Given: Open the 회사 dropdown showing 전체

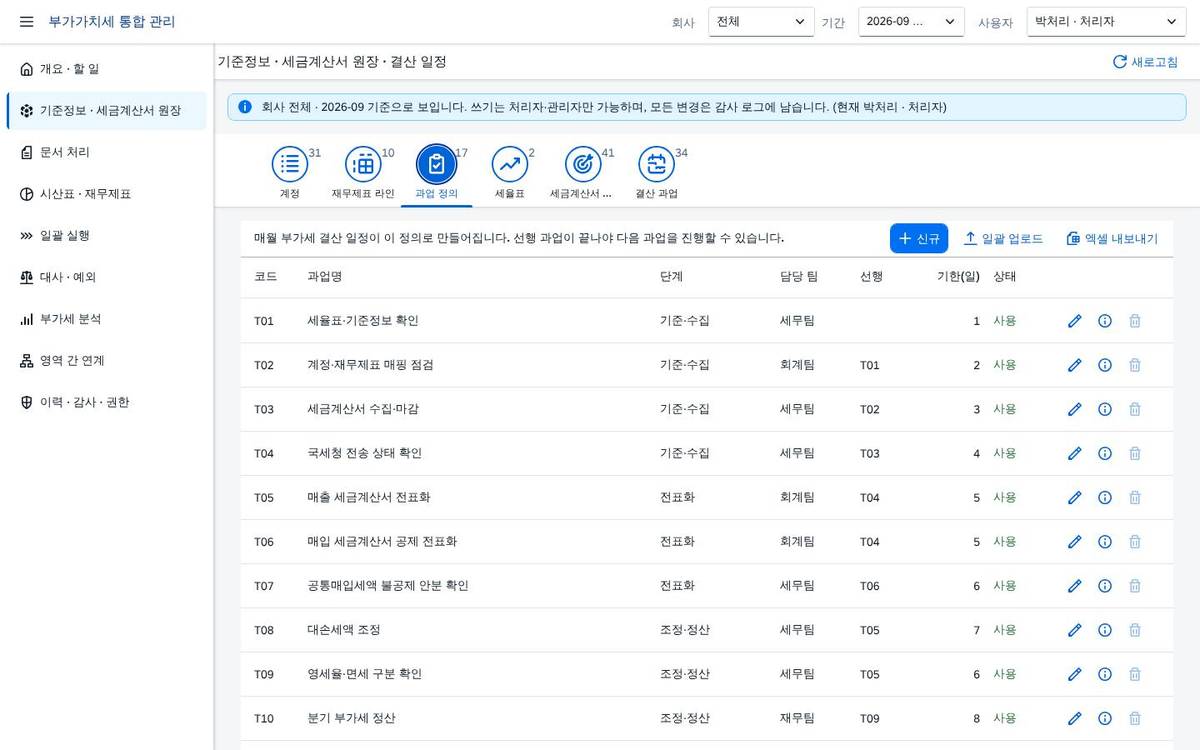Looking at the screenshot, I should (x=761, y=21).
